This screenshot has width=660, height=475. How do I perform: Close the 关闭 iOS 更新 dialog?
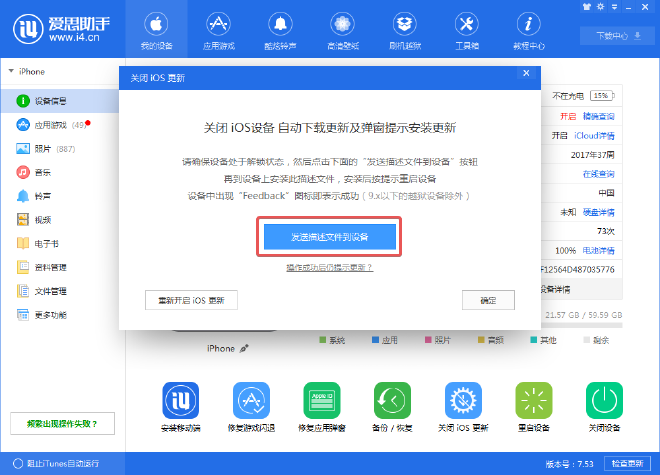pyautogui.click(x=526, y=73)
